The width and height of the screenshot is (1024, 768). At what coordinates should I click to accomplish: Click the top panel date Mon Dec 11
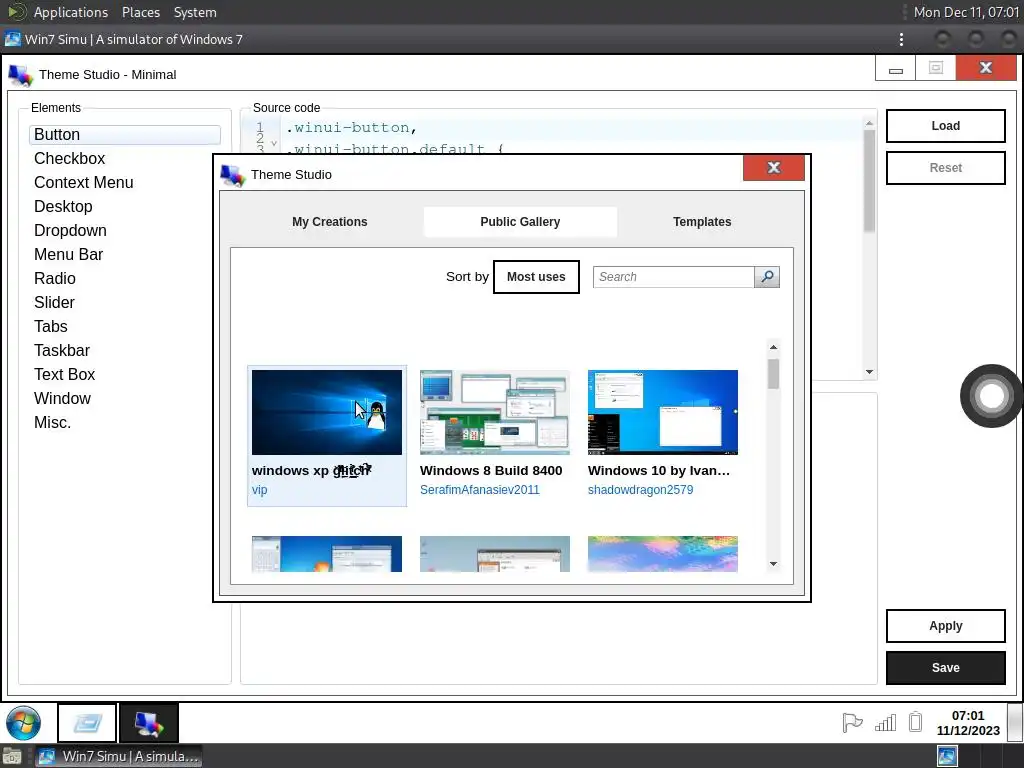(x=966, y=12)
